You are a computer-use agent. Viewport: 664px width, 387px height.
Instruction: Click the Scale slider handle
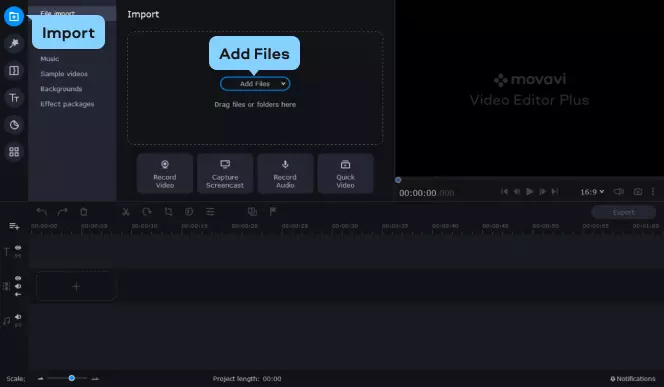tap(72, 378)
